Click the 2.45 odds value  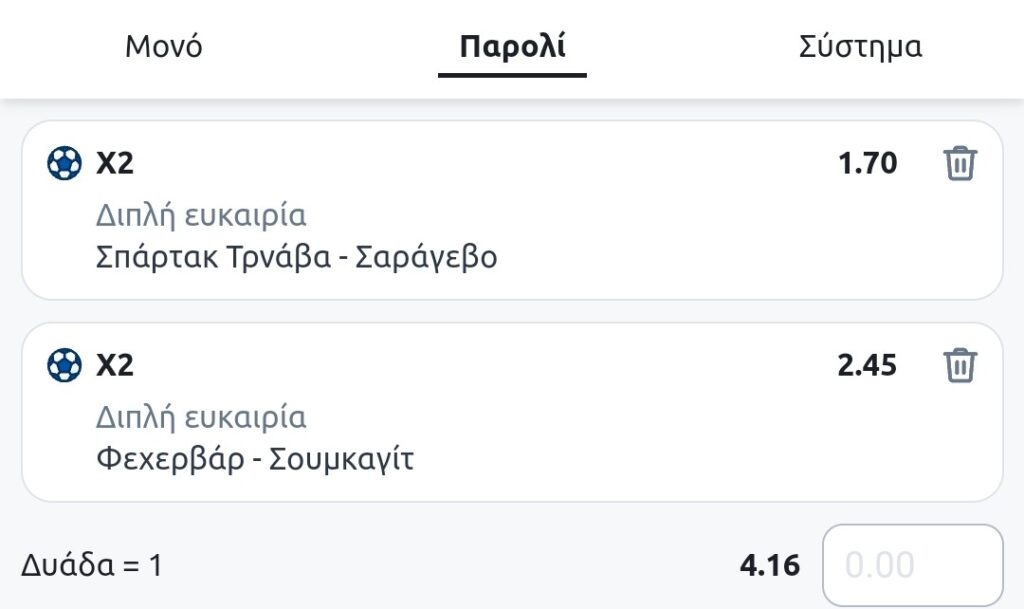click(867, 365)
